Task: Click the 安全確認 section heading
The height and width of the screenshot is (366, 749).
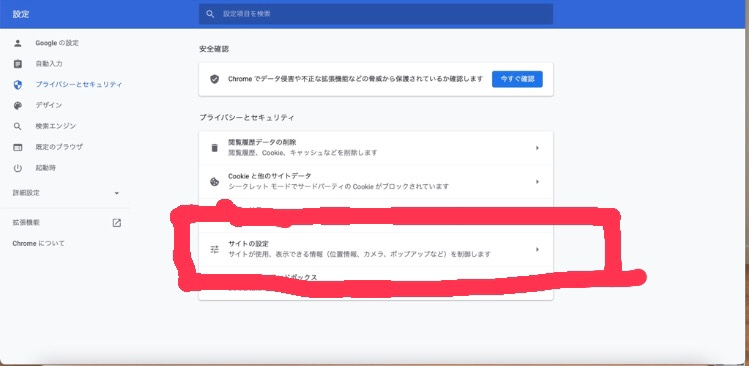Action: 214,49
